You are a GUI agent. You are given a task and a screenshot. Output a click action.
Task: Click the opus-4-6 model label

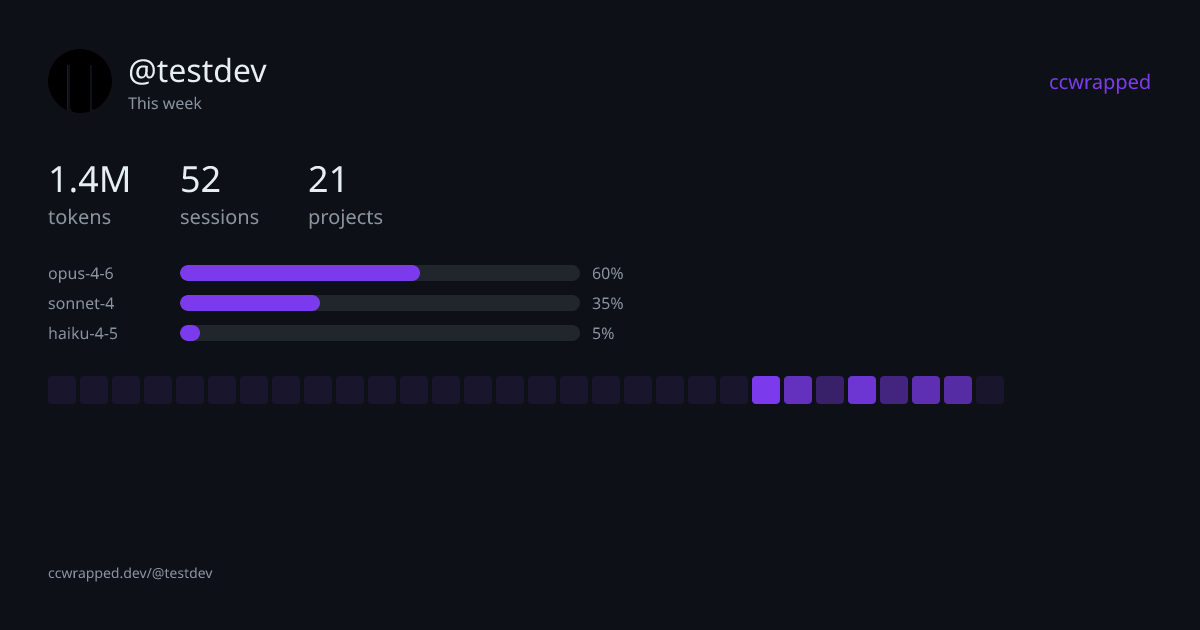pyautogui.click(x=81, y=273)
